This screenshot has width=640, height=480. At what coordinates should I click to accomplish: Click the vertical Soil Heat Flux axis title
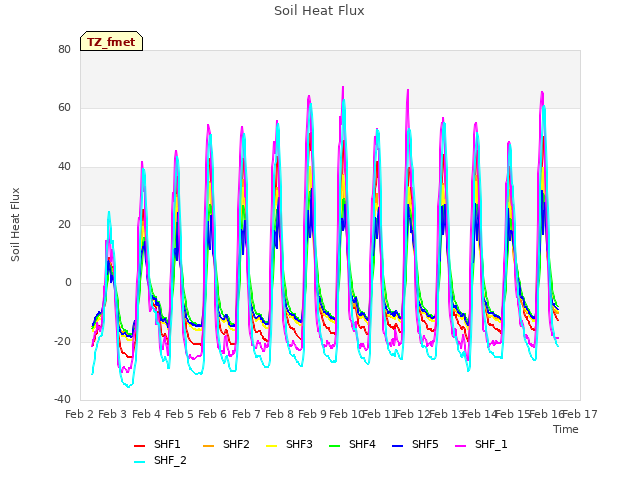[15, 224]
